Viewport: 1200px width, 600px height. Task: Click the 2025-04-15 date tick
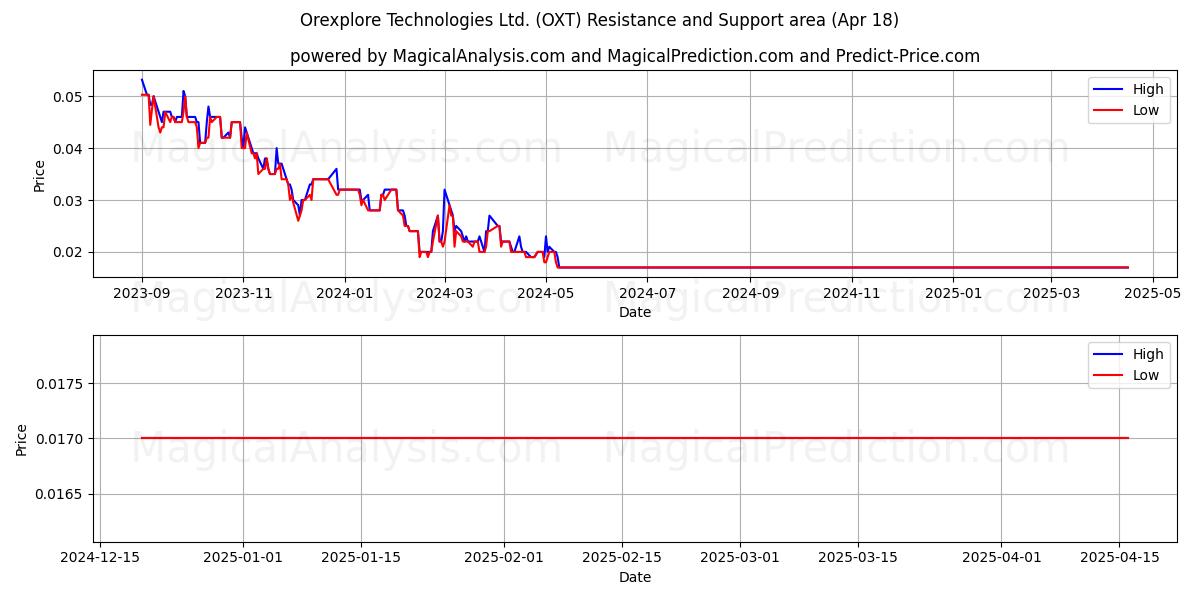tap(1120, 558)
